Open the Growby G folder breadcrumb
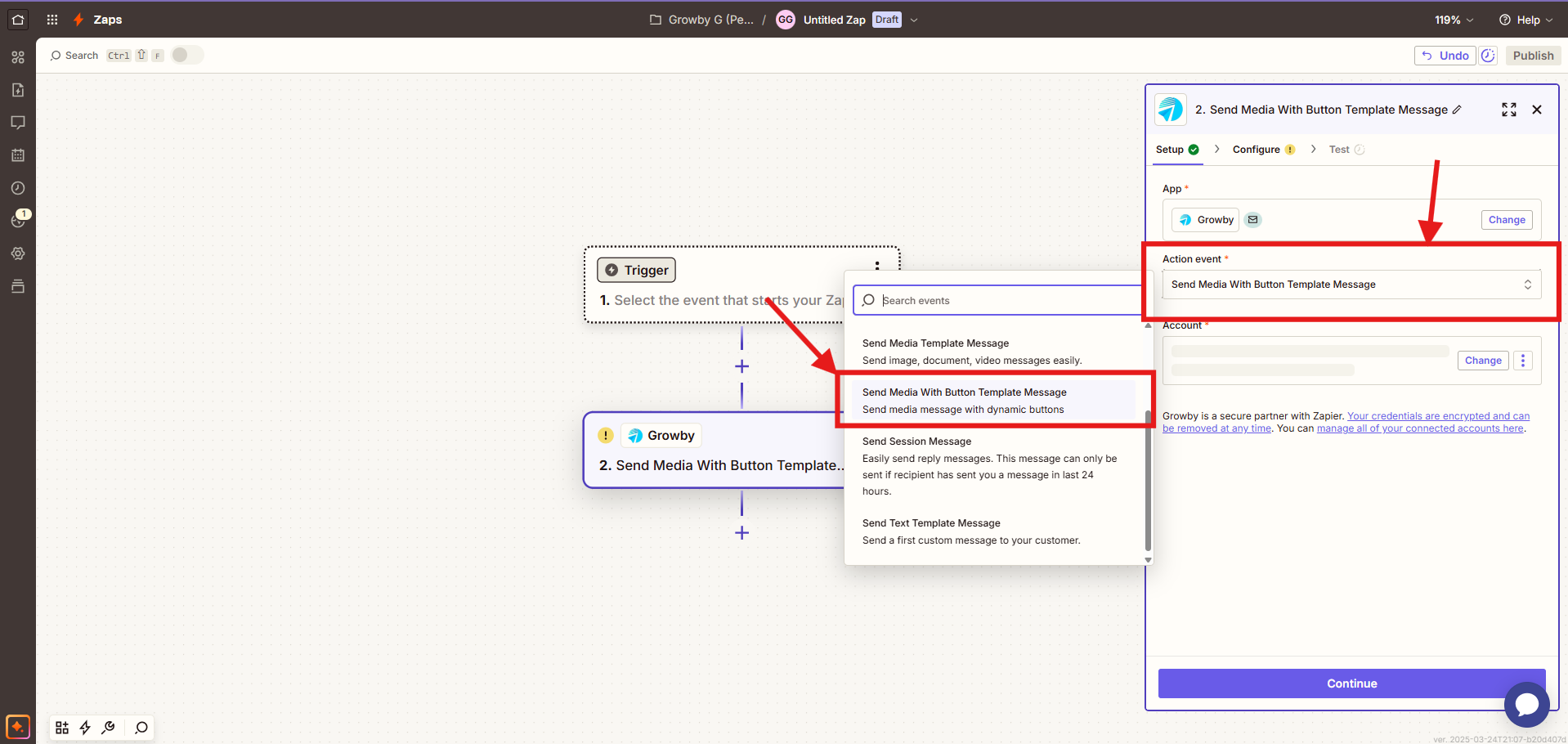 (702, 20)
